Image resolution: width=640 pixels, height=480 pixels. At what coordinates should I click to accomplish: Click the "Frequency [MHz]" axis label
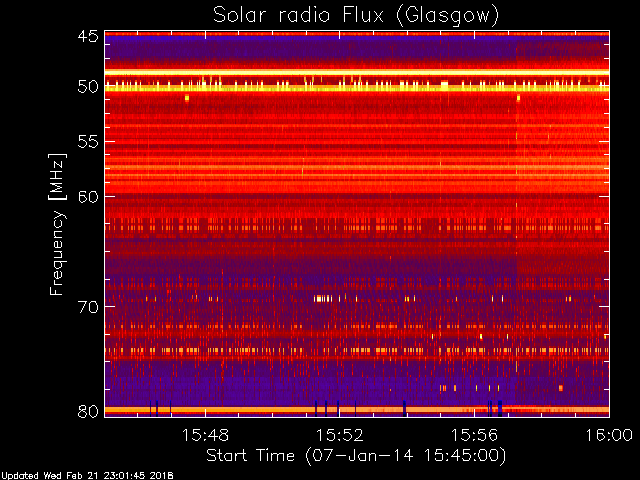coord(57,224)
